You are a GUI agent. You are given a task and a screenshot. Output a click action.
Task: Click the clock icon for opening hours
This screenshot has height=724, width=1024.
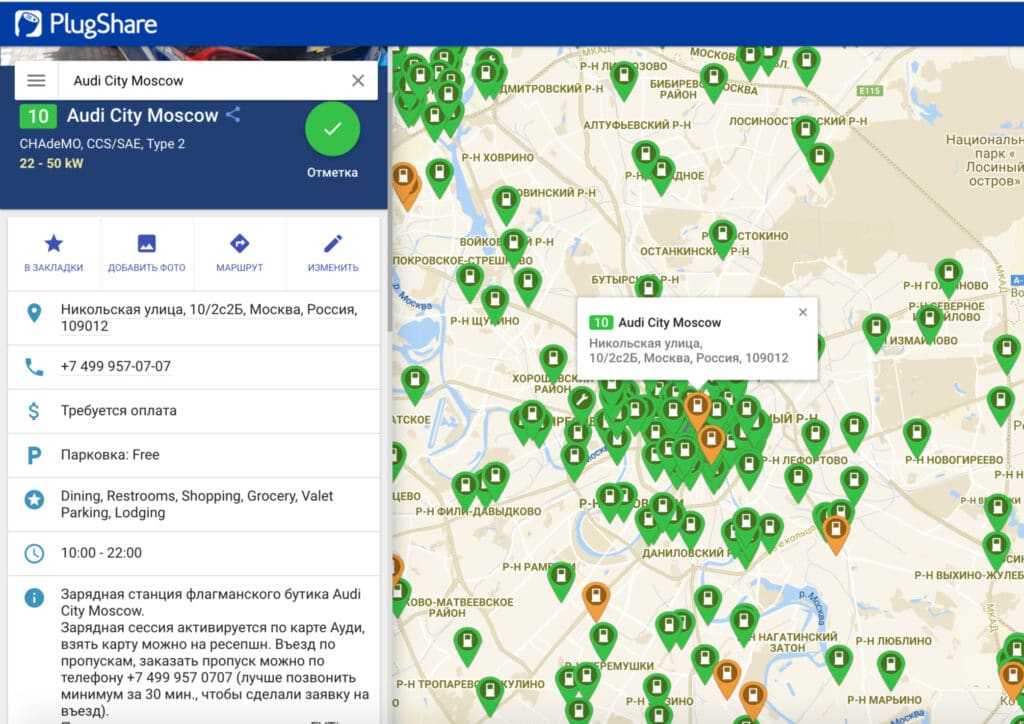coord(34,554)
